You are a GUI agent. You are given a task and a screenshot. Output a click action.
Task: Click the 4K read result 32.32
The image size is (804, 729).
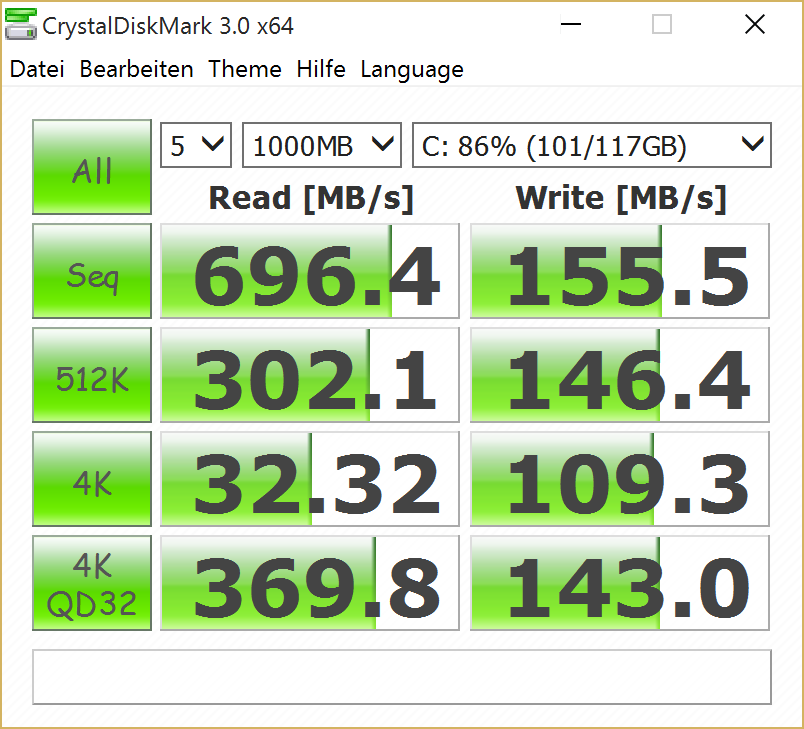[310, 479]
